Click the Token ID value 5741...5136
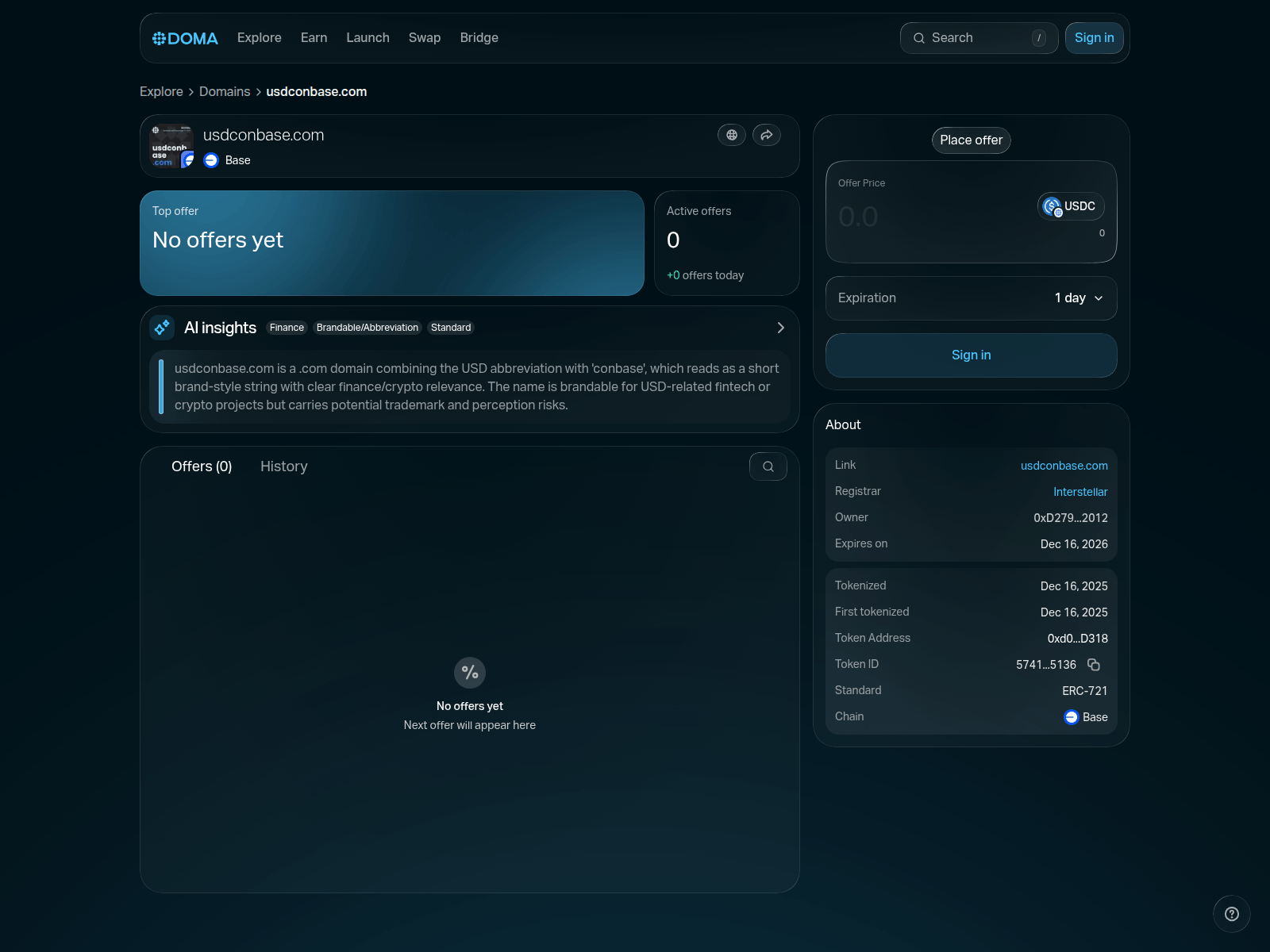Screen dimensions: 1270x952 point(1046,665)
